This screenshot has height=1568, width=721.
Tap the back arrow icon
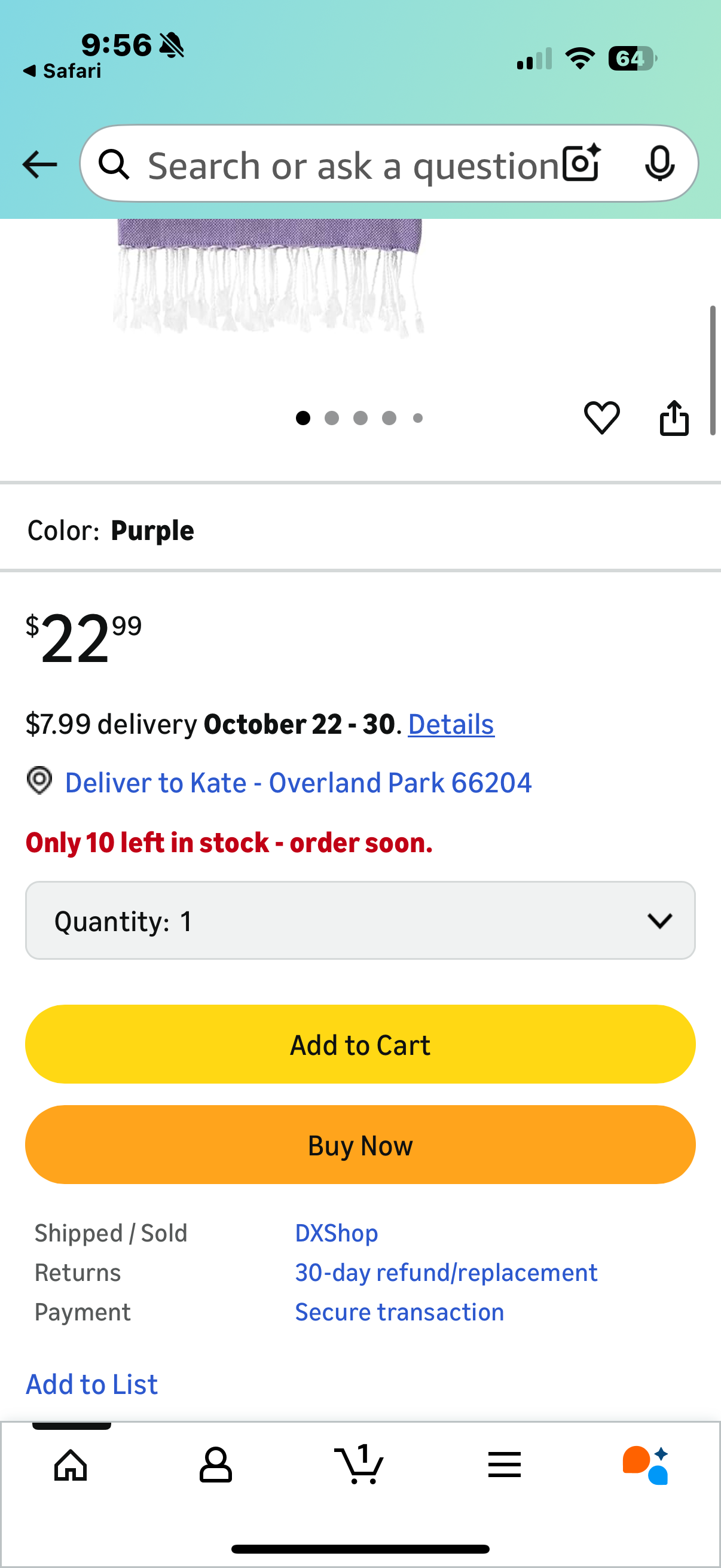tap(39, 164)
